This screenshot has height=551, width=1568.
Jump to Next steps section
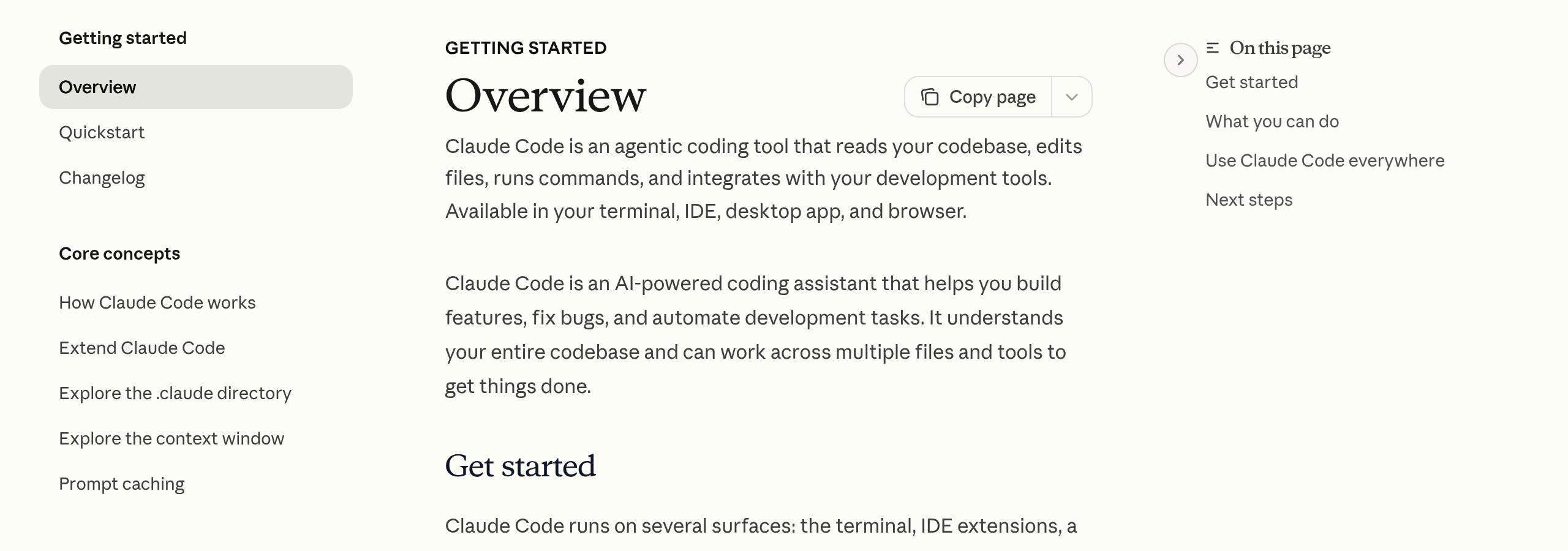1249,200
